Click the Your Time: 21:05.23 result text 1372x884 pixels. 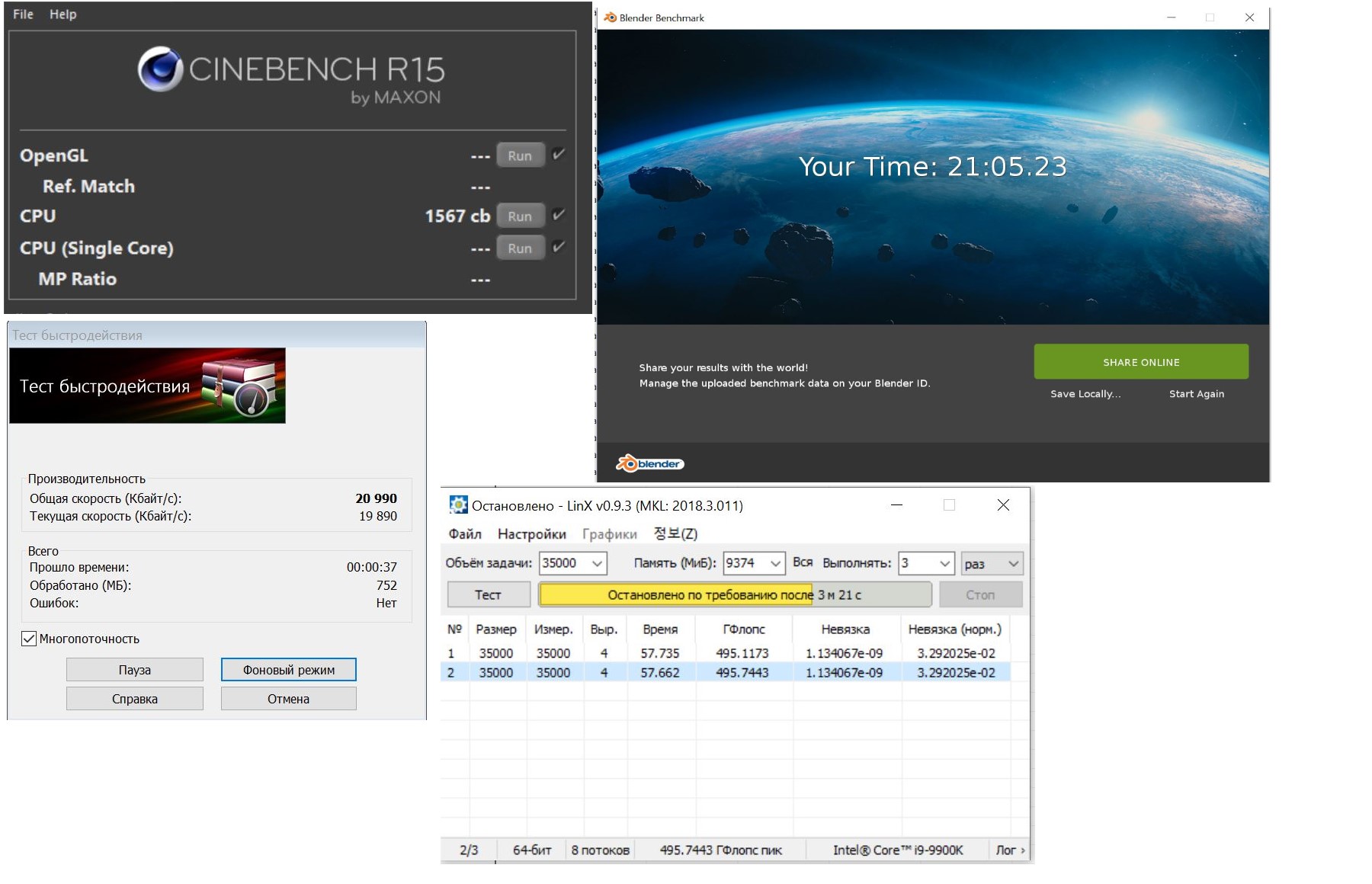pos(933,166)
